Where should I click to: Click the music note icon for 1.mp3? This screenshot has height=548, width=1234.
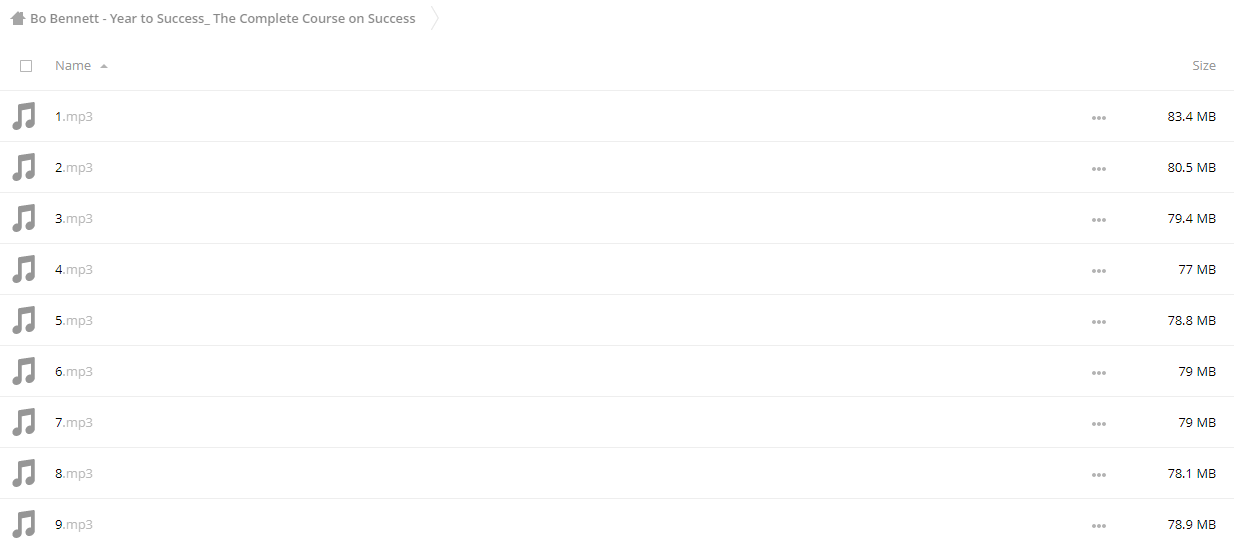[24, 116]
